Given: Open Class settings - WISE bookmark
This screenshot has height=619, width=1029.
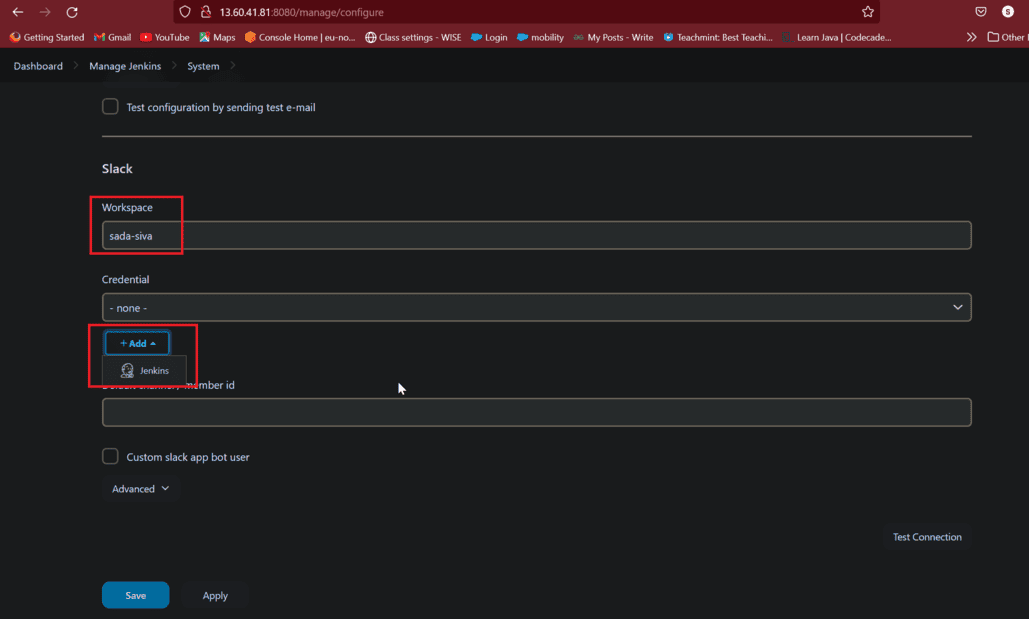Looking at the screenshot, I should coord(413,37).
